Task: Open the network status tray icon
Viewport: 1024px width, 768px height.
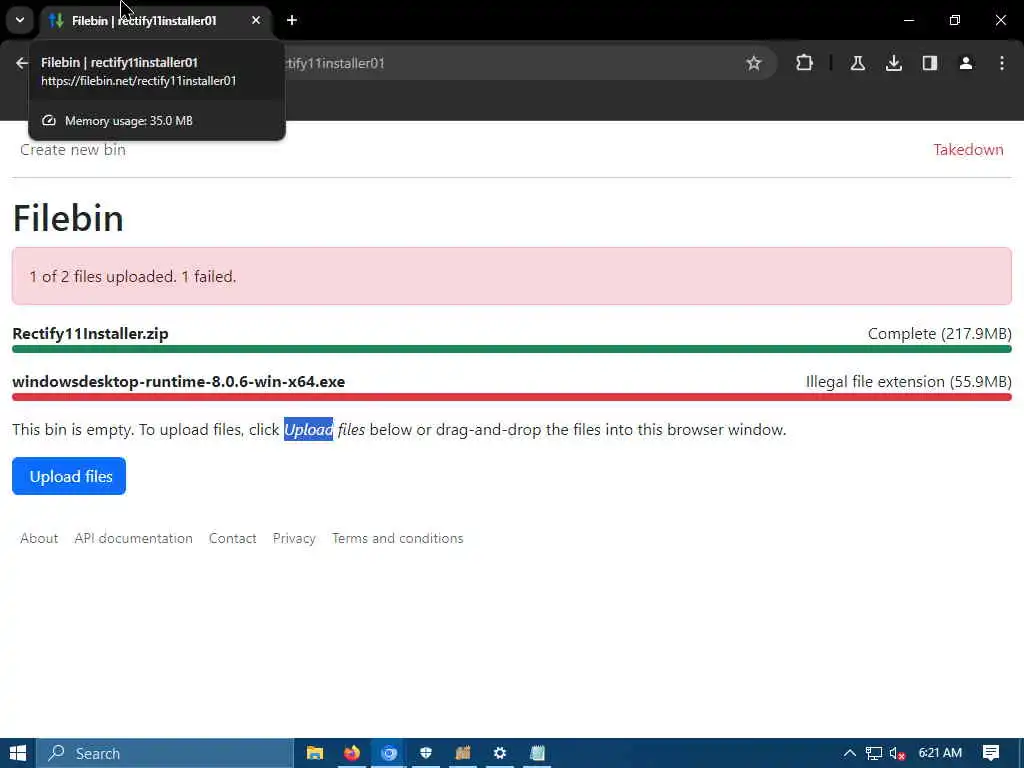Action: coord(873,754)
